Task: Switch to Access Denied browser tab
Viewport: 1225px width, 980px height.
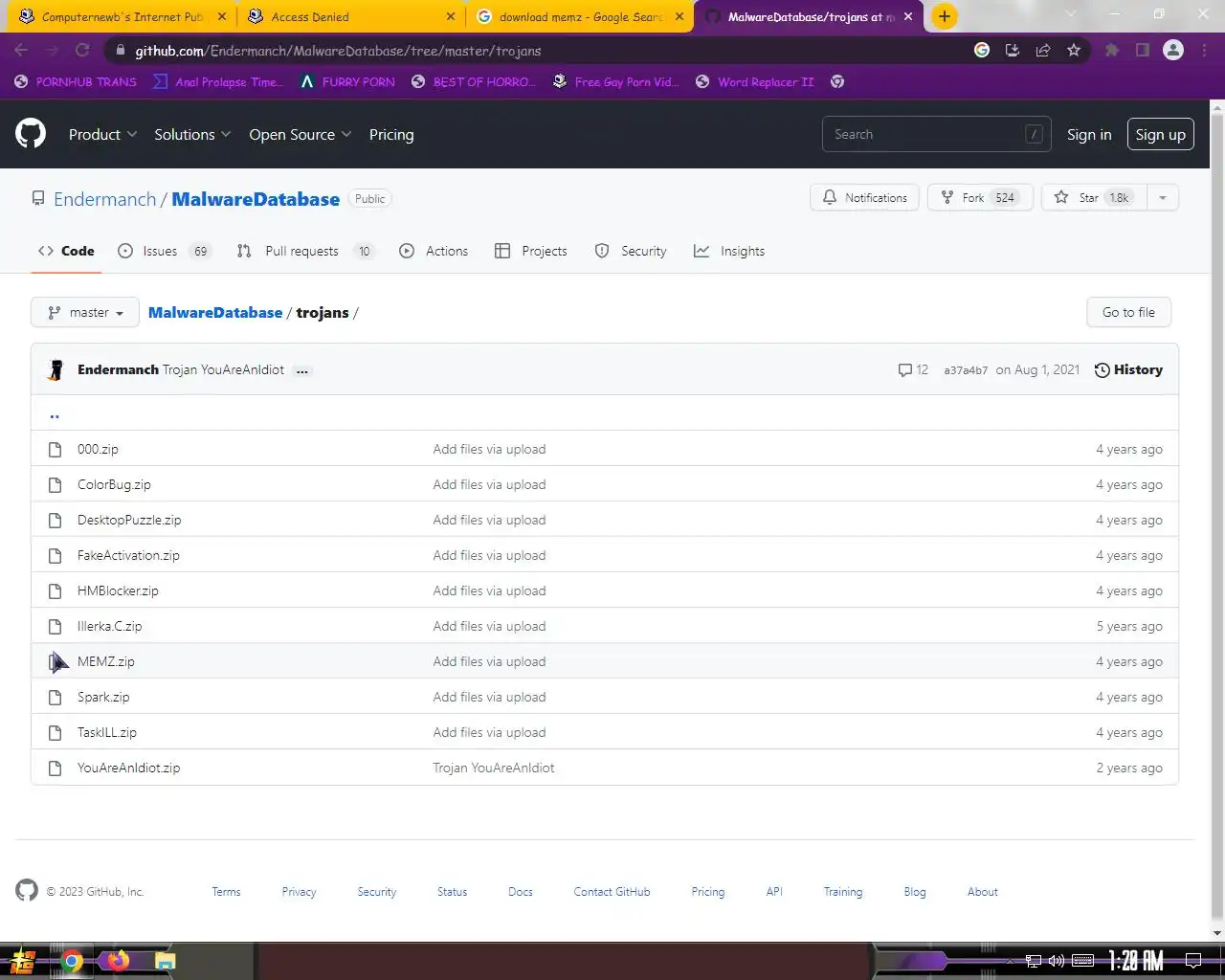Action: pos(348,16)
